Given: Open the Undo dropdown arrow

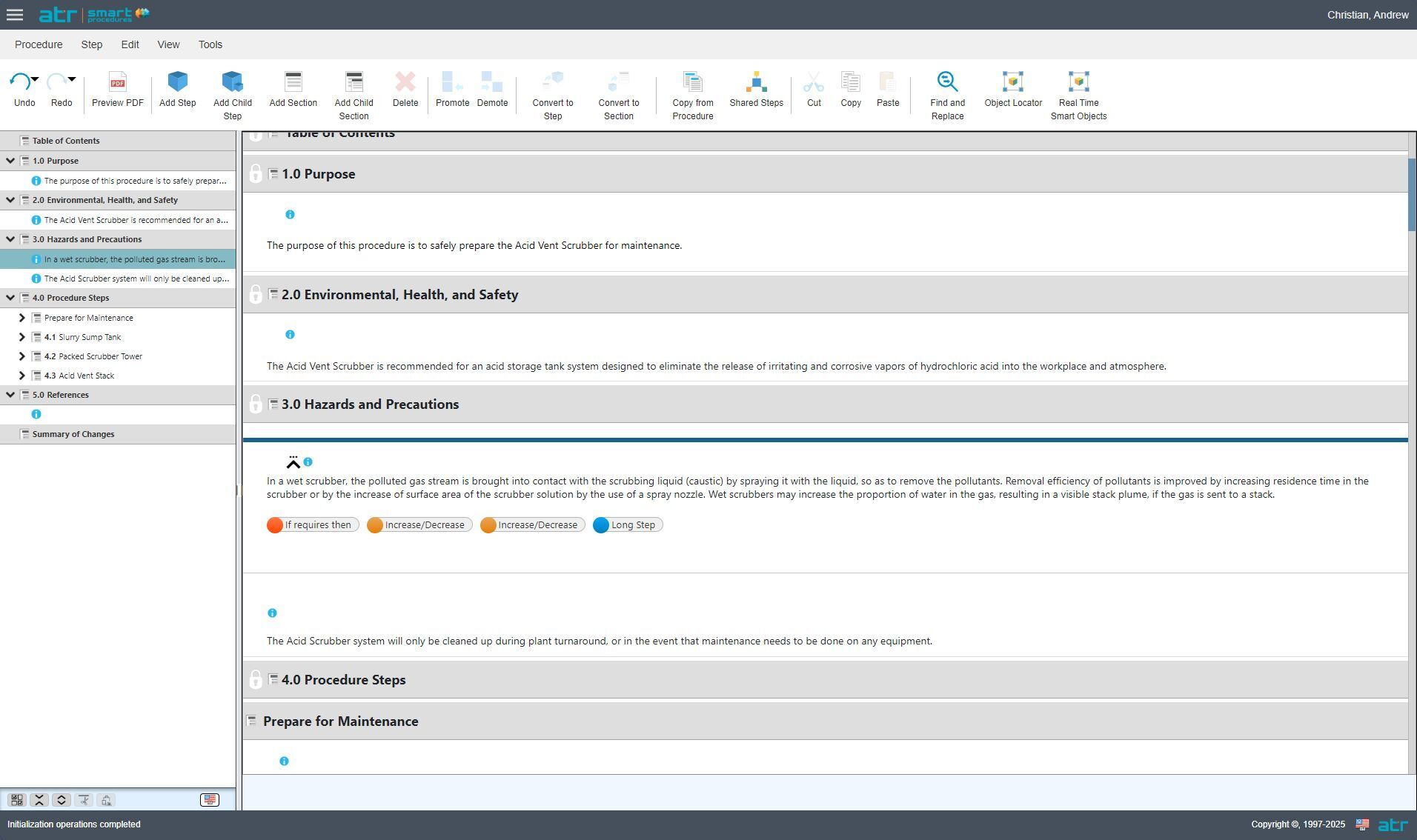Looking at the screenshot, I should click(x=34, y=78).
